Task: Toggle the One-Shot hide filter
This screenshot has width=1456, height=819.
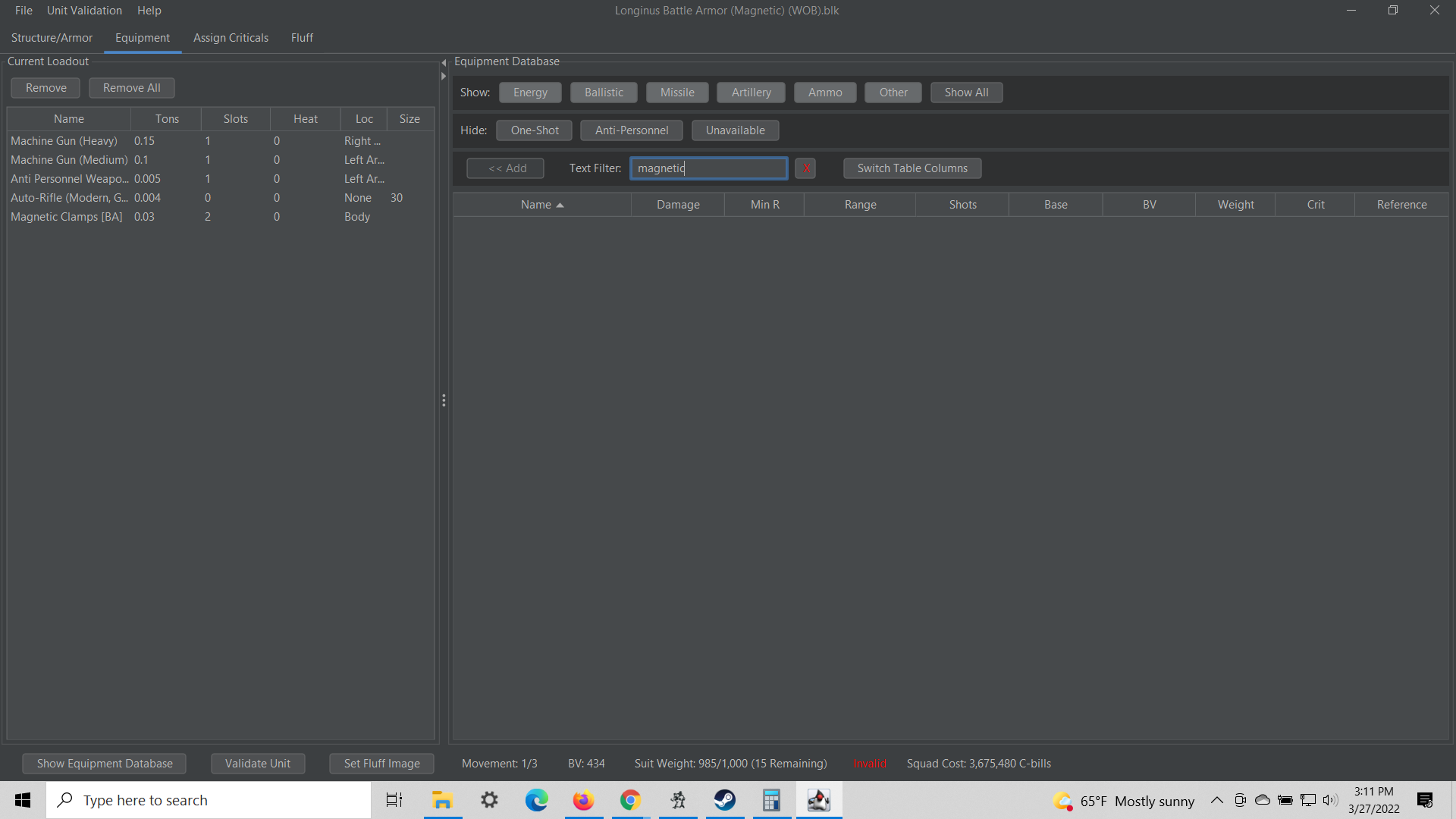Action: (x=533, y=130)
